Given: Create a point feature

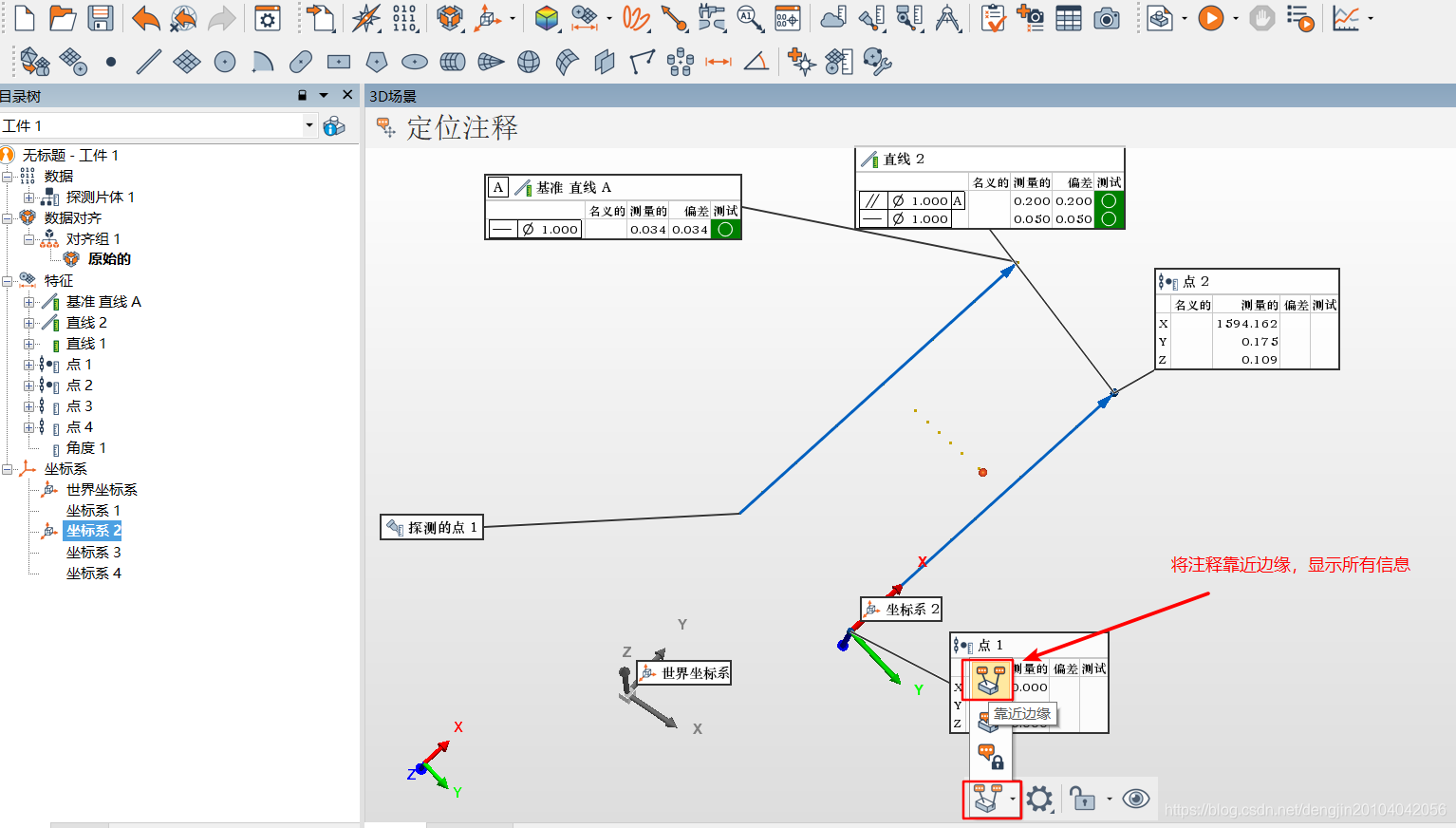Looking at the screenshot, I should click(x=111, y=62).
